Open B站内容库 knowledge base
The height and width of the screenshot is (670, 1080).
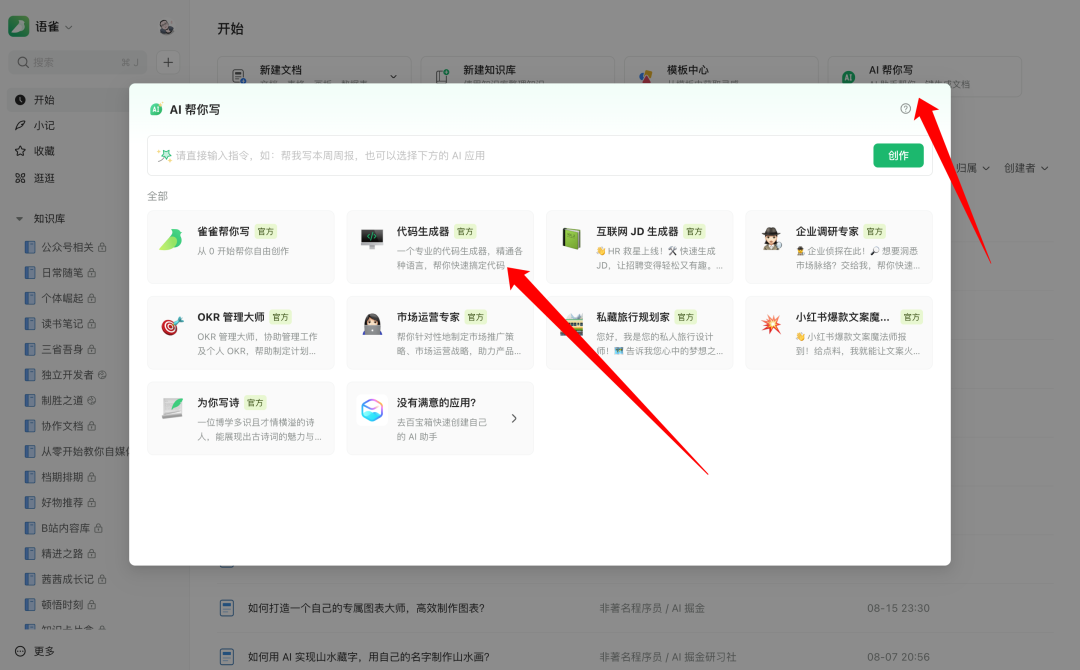(x=65, y=528)
